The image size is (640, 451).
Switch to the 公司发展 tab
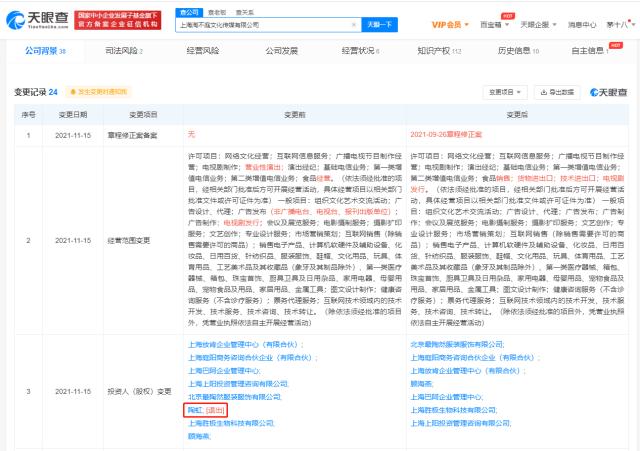[281, 51]
